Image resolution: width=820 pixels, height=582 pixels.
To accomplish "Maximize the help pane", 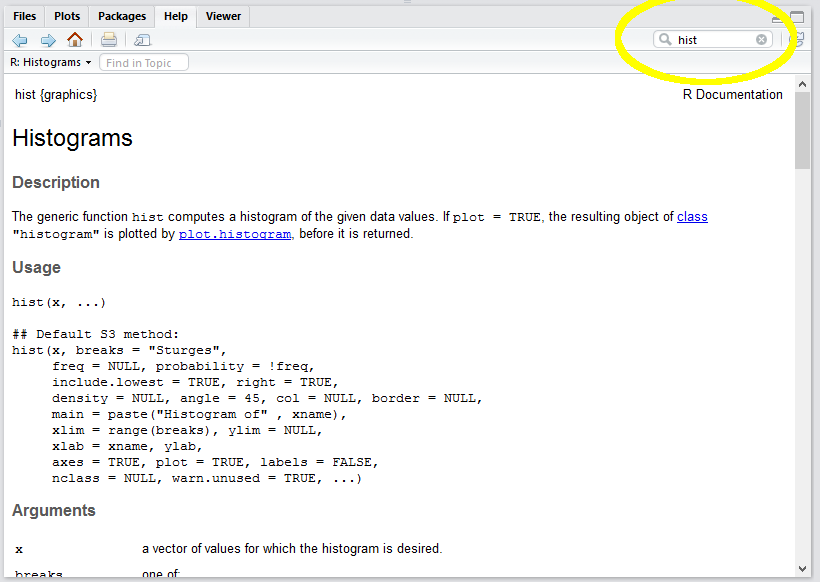I will 797,17.
